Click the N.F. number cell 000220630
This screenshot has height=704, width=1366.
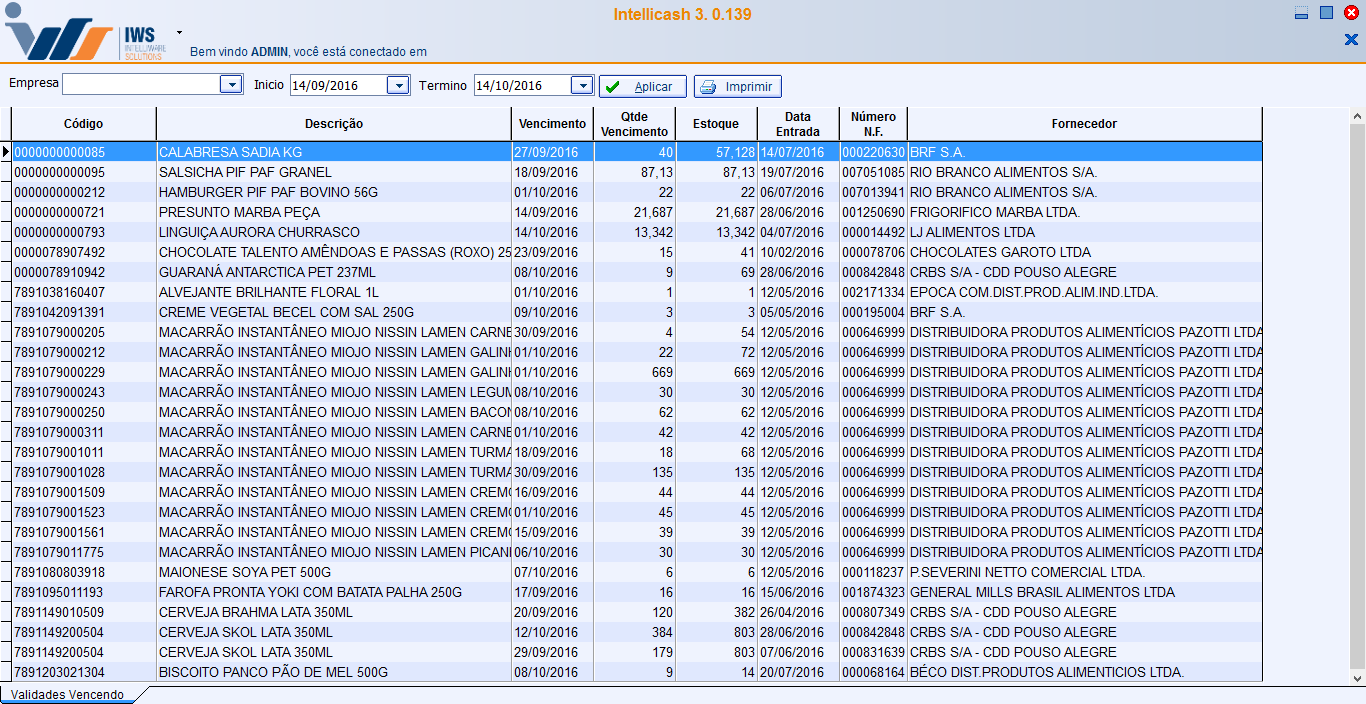(x=873, y=152)
